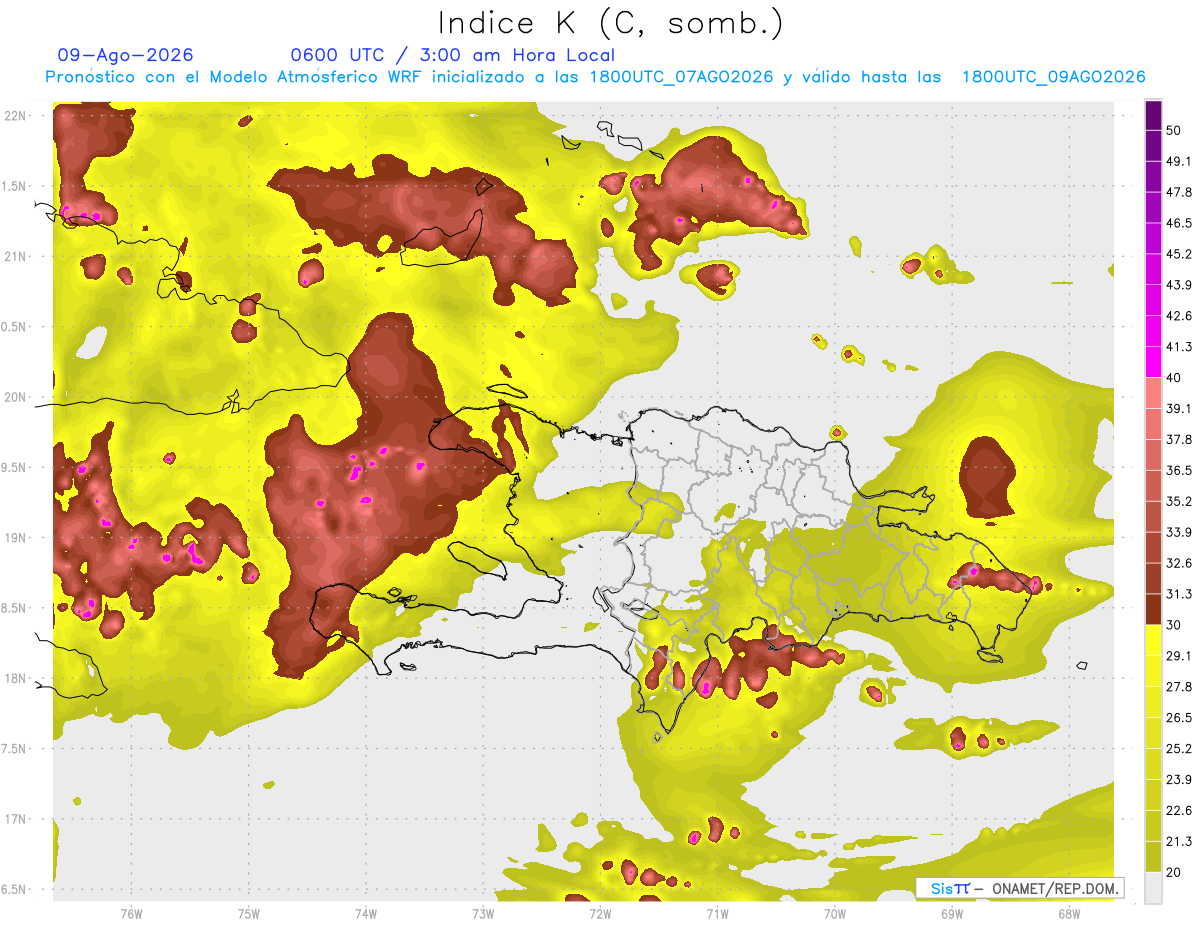
Task: Click the colorbar value "39.1"
Action: coord(1179,409)
